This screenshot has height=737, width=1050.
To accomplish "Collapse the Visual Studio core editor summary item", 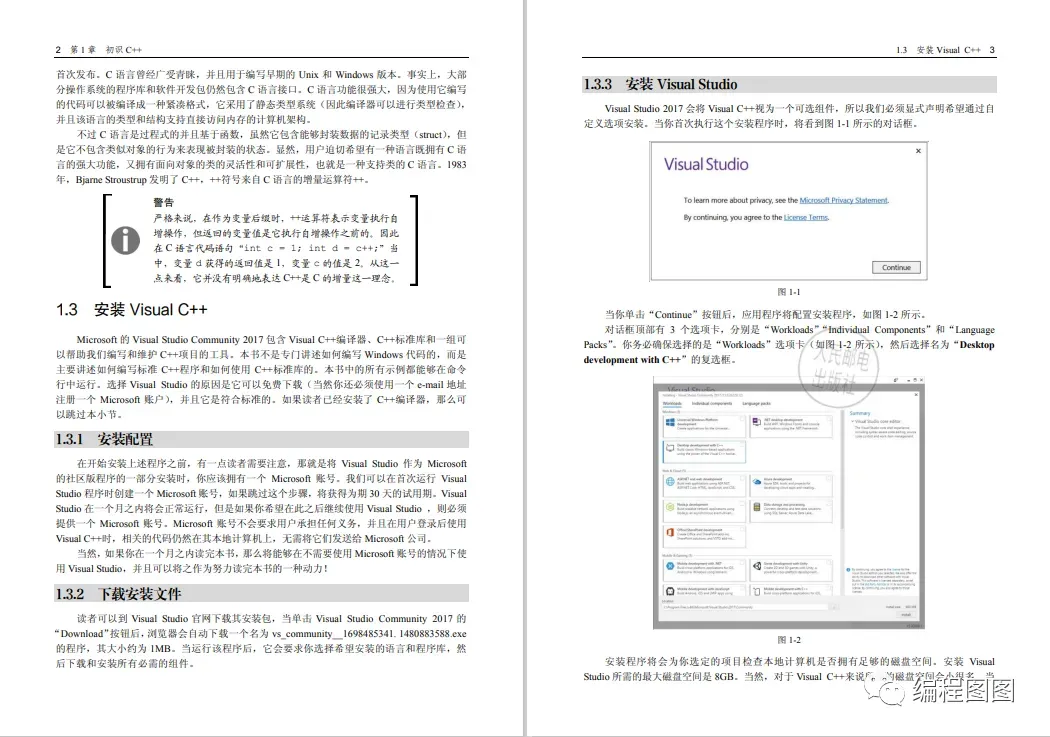I will 852,421.
